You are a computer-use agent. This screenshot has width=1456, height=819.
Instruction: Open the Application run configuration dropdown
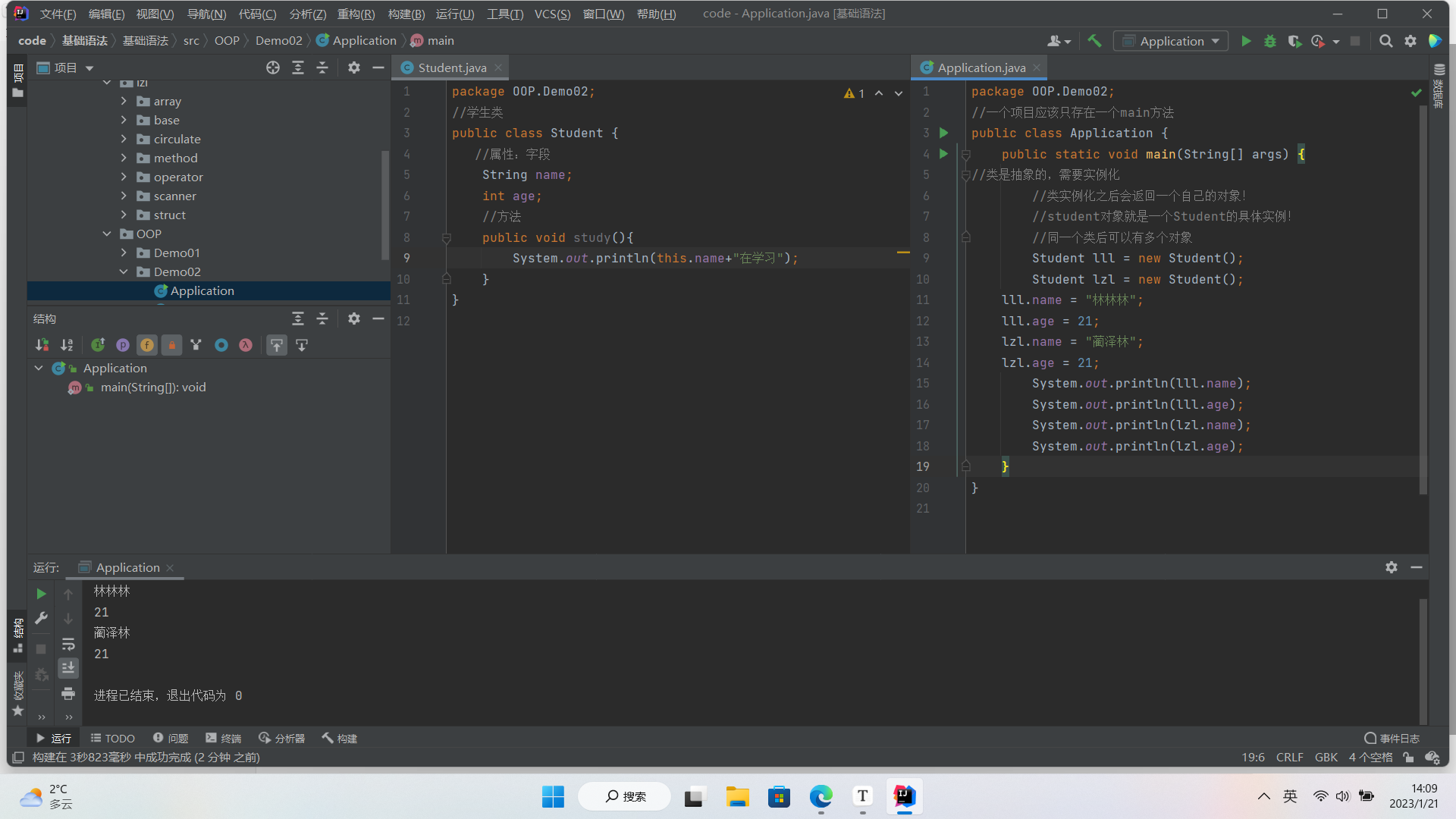(1171, 41)
